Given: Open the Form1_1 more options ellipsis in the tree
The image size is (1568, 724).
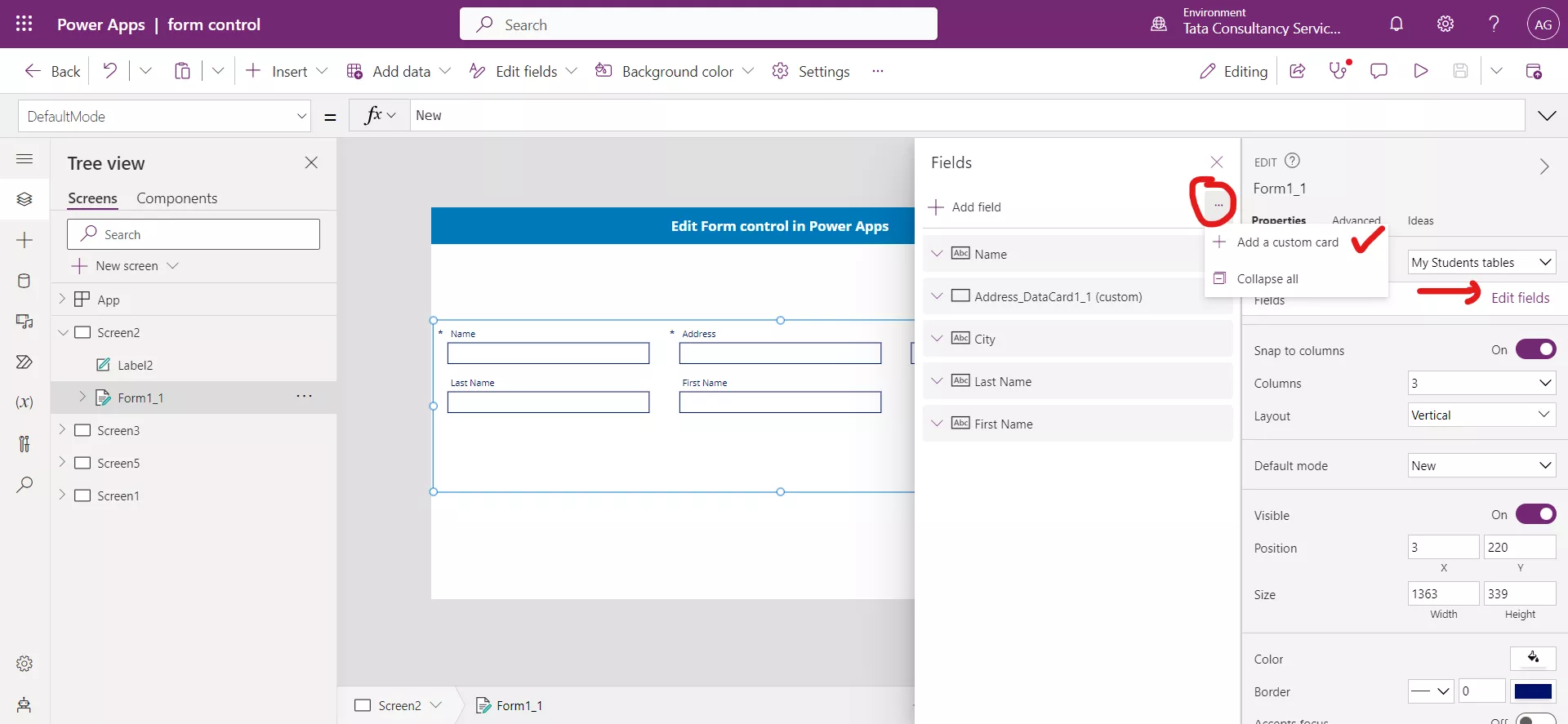Looking at the screenshot, I should [304, 396].
